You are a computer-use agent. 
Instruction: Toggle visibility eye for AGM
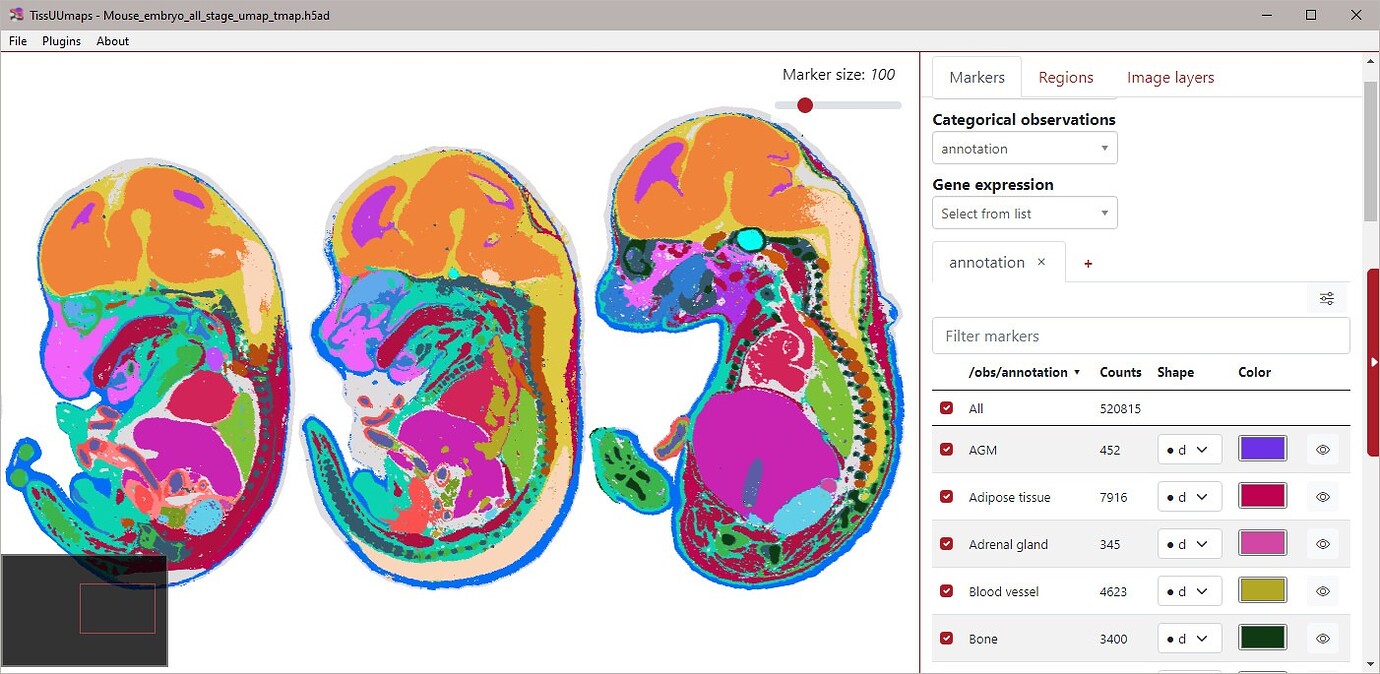pyautogui.click(x=1322, y=449)
